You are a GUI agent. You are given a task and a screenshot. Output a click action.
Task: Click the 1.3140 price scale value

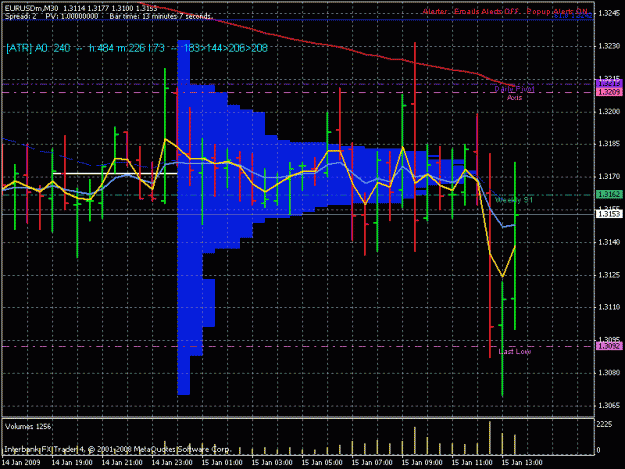tap(609, 242)
